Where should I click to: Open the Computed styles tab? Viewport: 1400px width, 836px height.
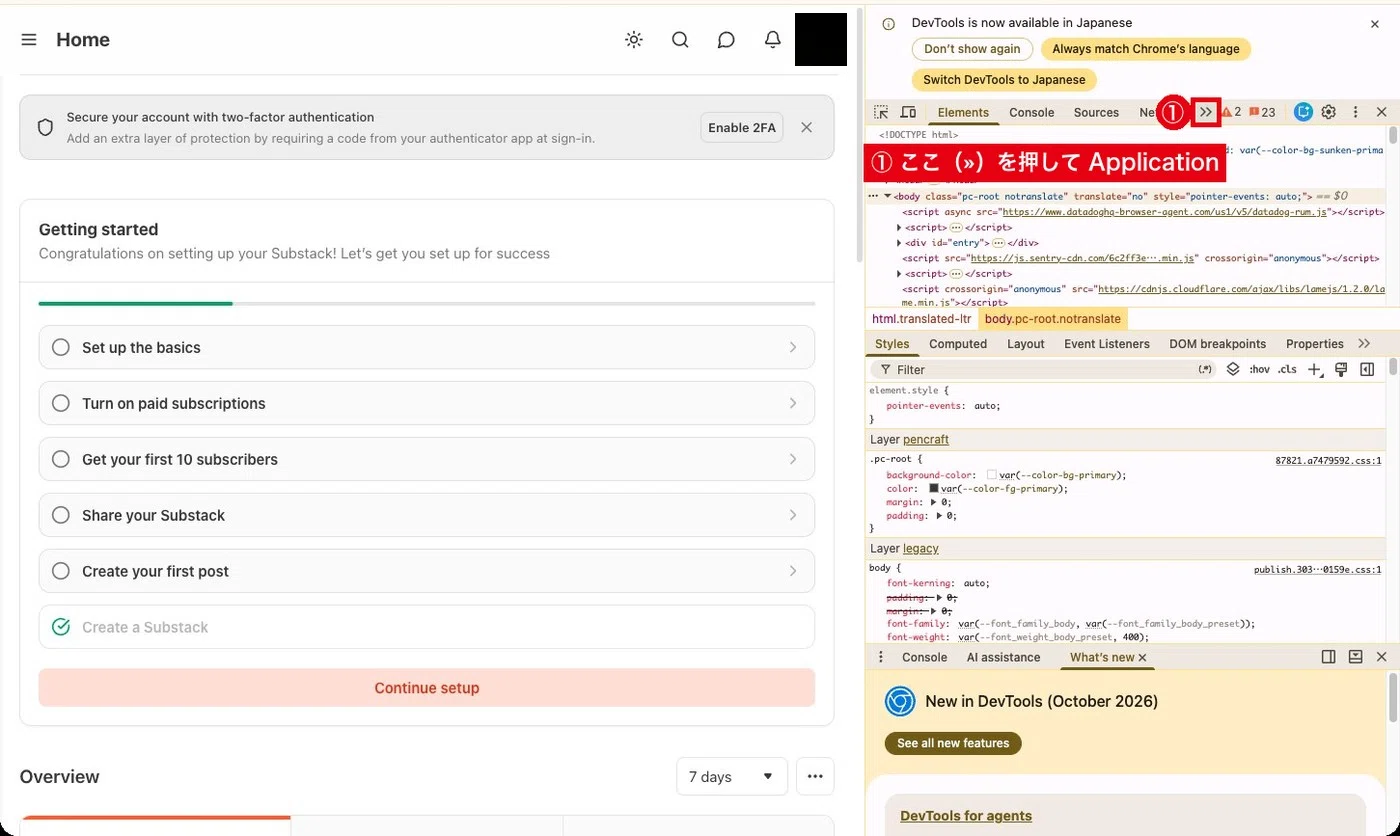click(958, 344)
